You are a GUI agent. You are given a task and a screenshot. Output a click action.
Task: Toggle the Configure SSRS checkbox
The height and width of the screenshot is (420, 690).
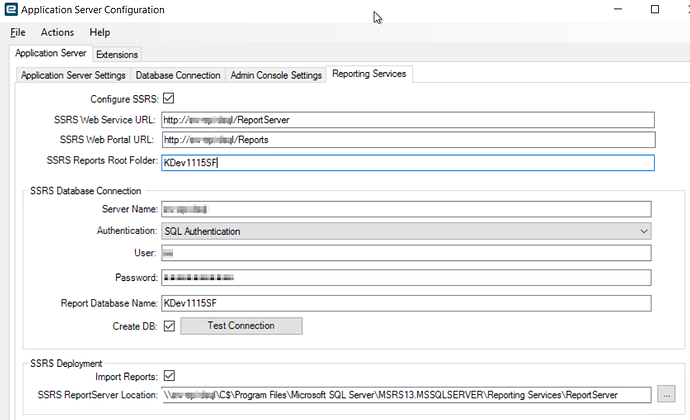click(x=169, y=98)
